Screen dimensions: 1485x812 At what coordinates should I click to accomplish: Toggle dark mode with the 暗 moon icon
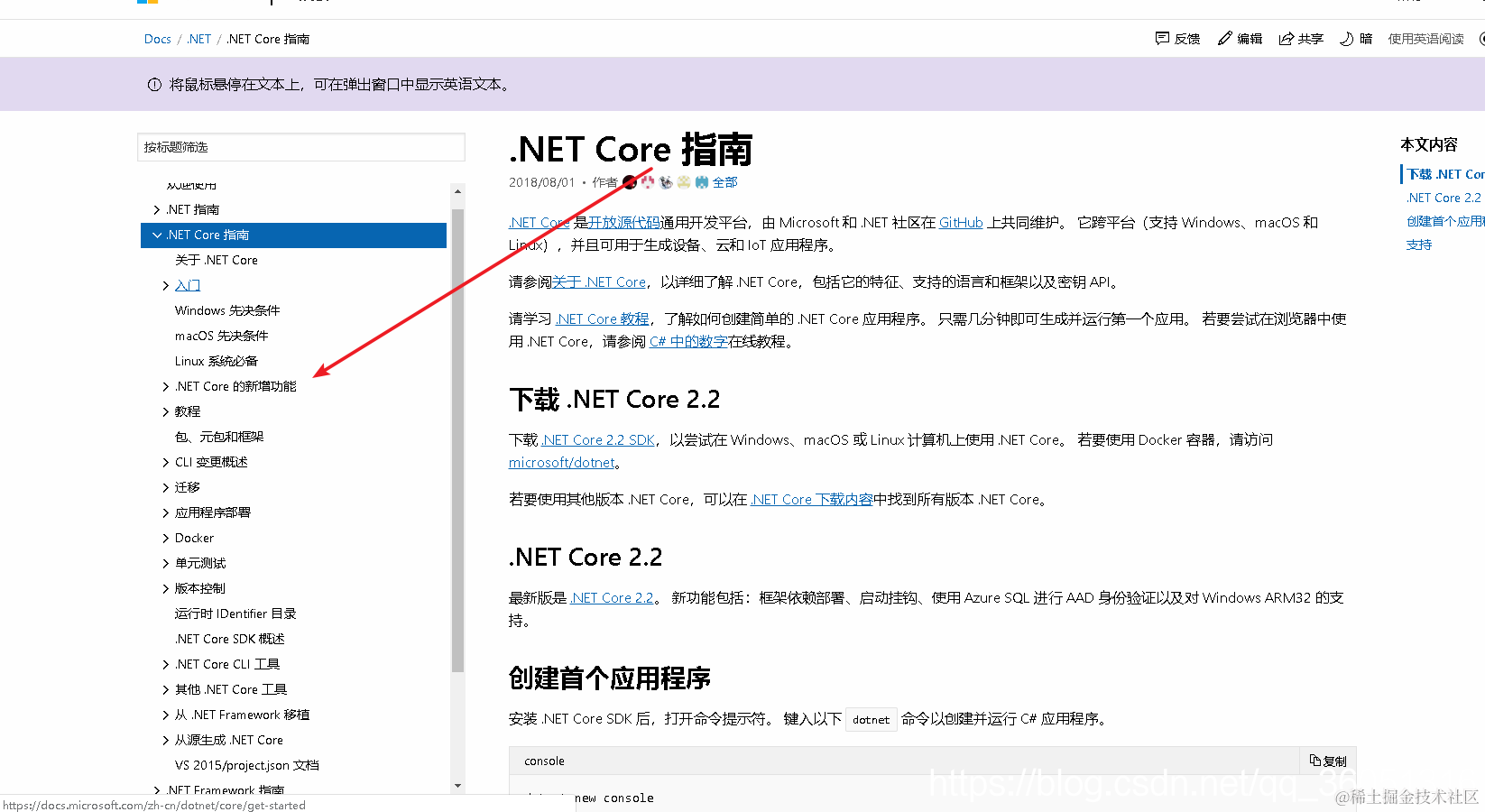click(x=1346, y=38)
